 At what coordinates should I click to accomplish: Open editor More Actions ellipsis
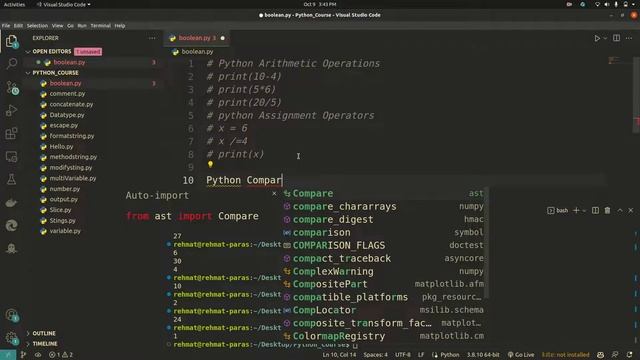coord(629,38)
